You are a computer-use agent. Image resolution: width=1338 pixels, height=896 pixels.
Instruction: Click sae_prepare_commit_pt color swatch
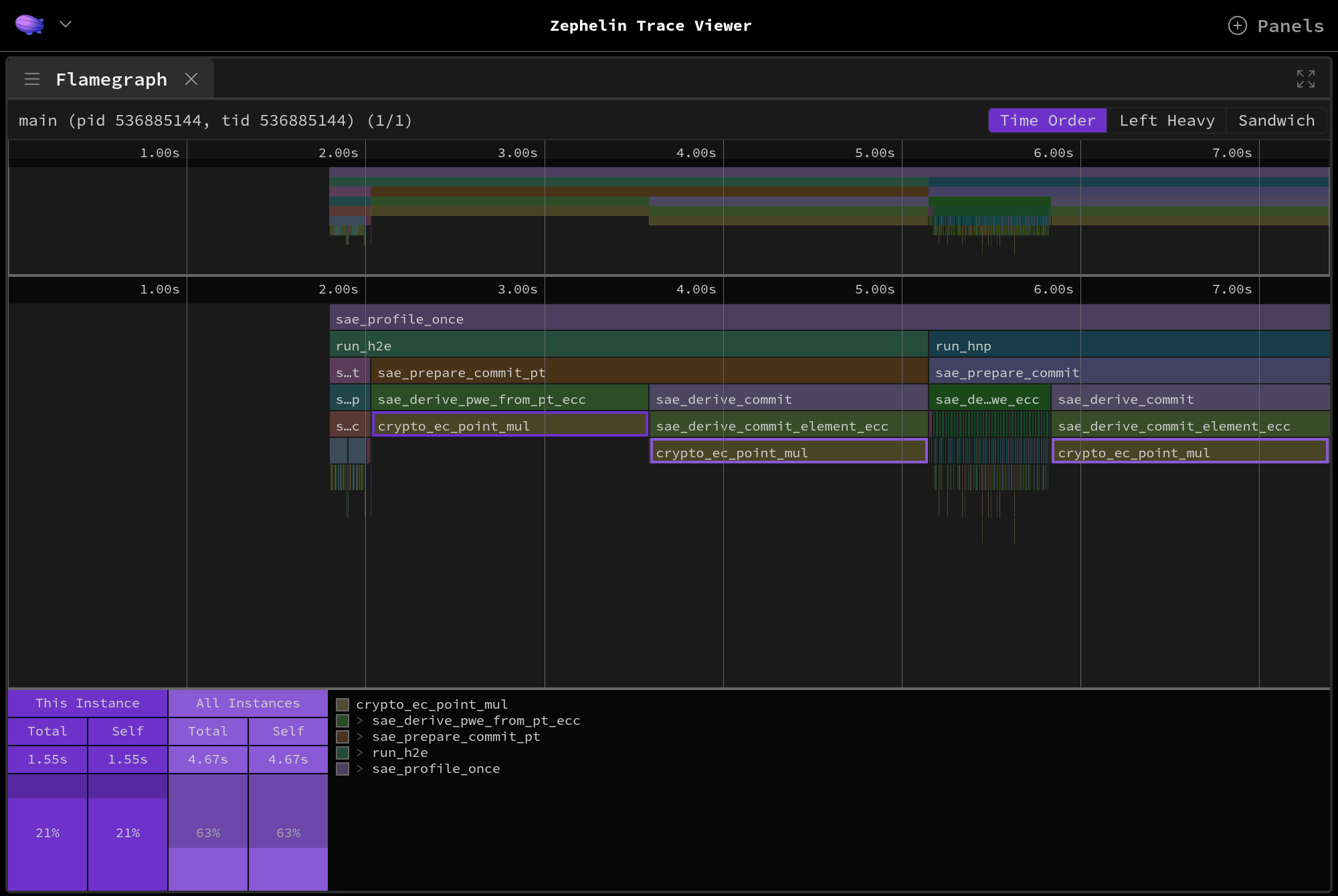click(343, 736)
